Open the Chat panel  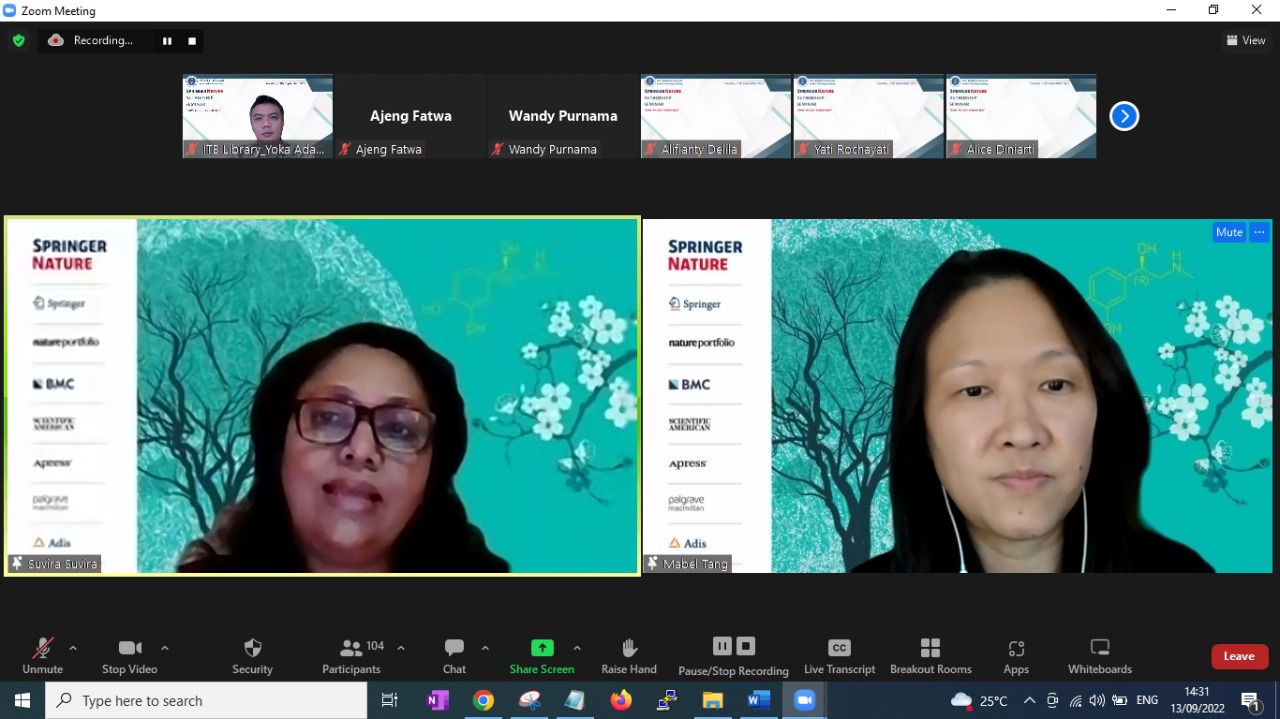454,655
